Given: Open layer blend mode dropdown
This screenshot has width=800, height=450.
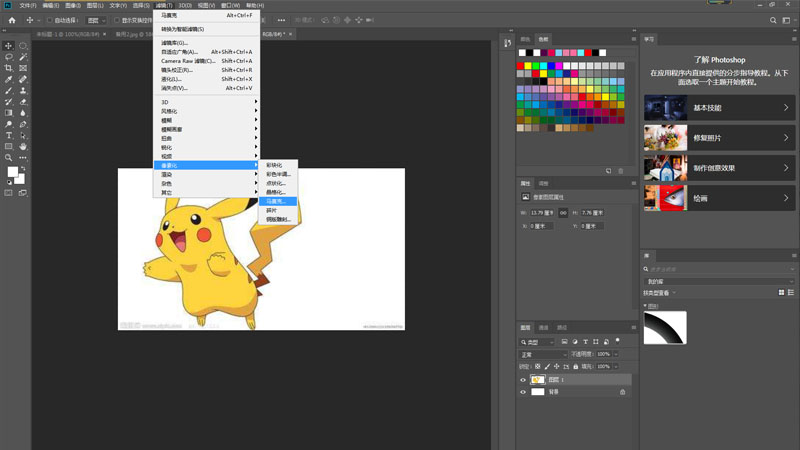Looking at the screenshot, I should (x=543, y=355).
